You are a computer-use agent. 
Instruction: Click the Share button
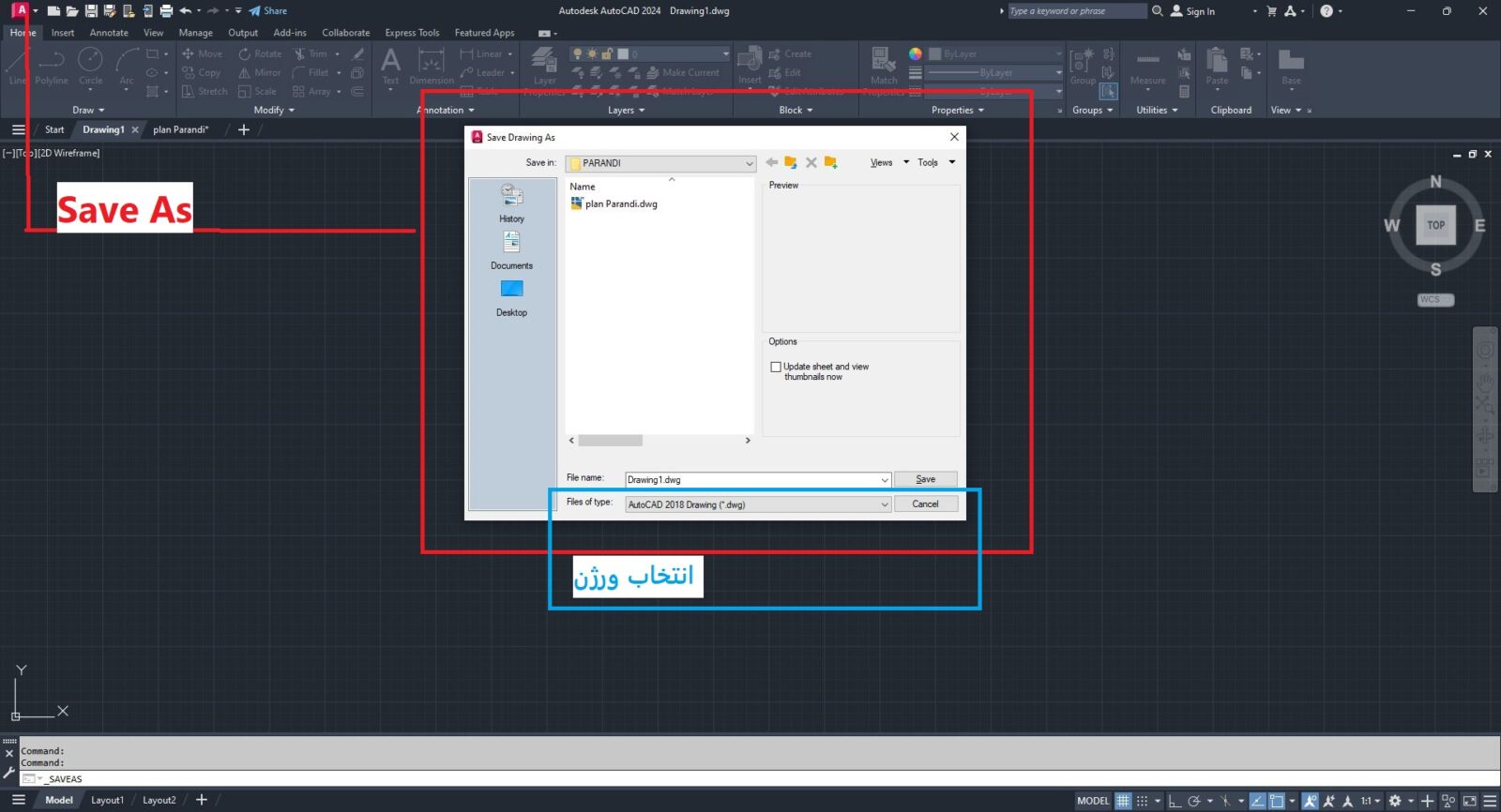coord(268,11)
